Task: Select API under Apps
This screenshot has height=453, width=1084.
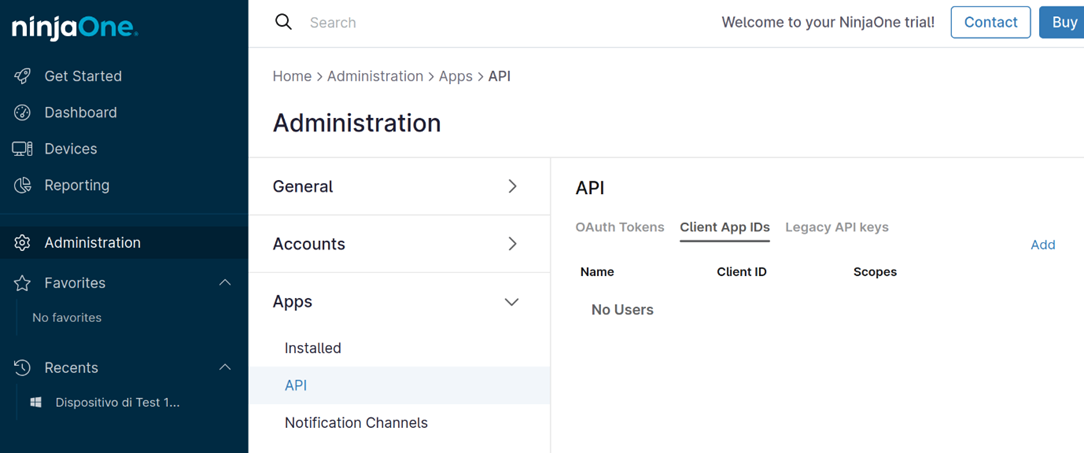Action: click(x=399, y=385)
